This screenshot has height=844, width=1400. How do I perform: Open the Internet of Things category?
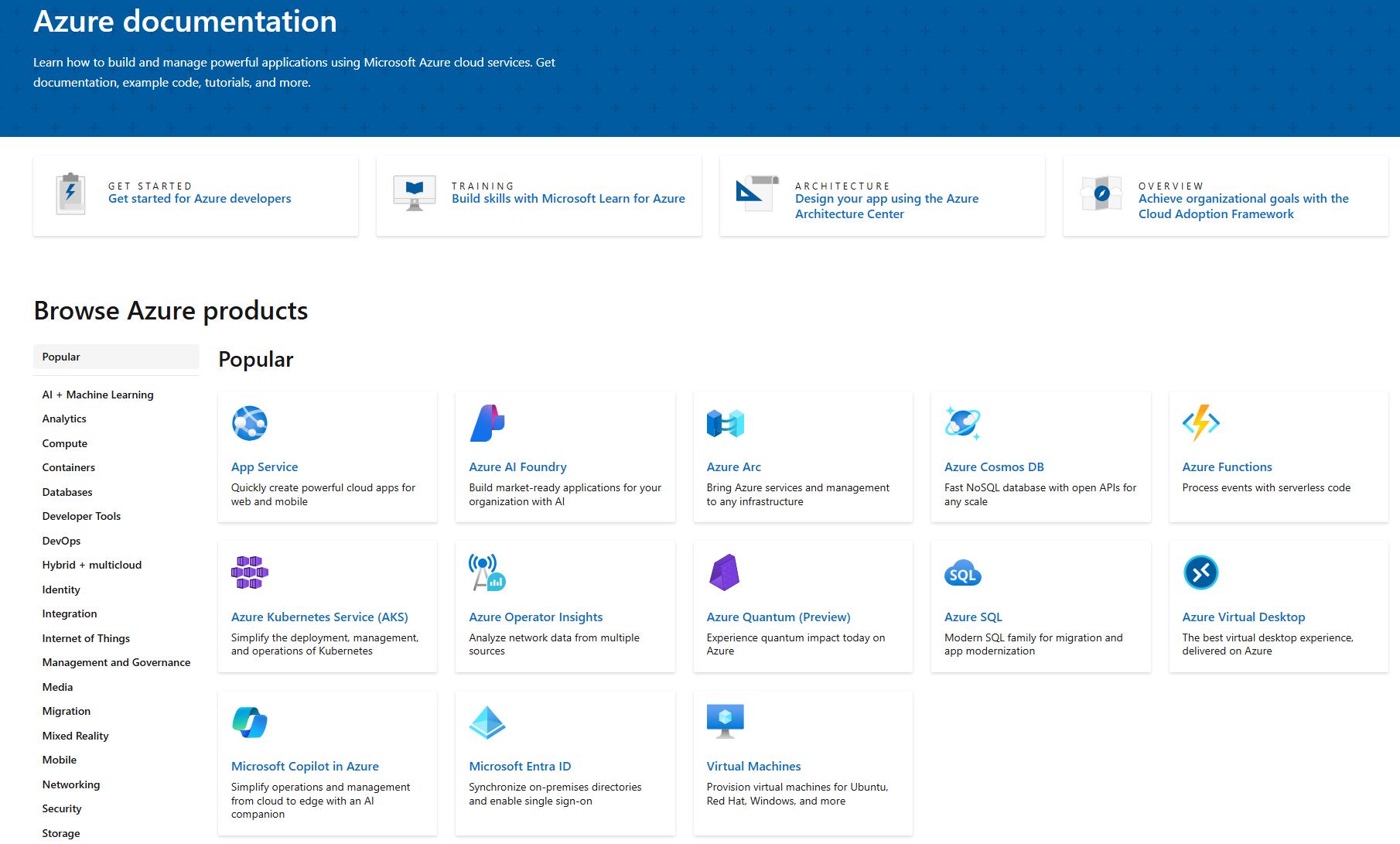click(x=86, y=638)
